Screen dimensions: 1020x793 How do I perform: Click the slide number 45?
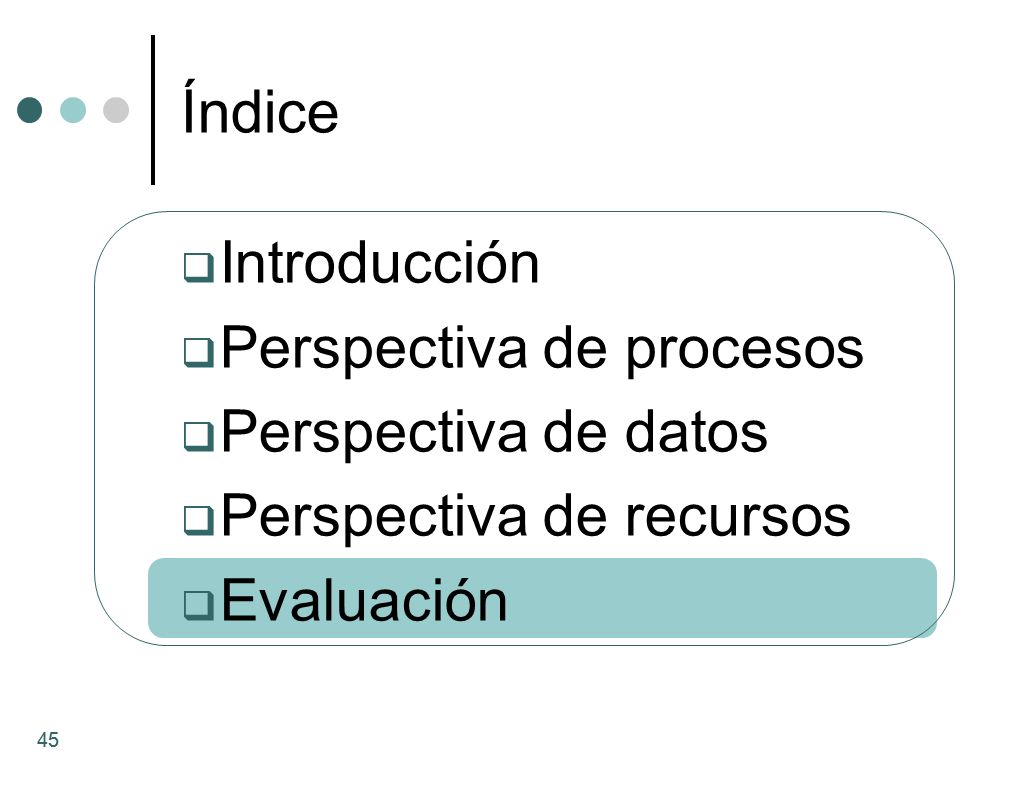pos(48,740)
